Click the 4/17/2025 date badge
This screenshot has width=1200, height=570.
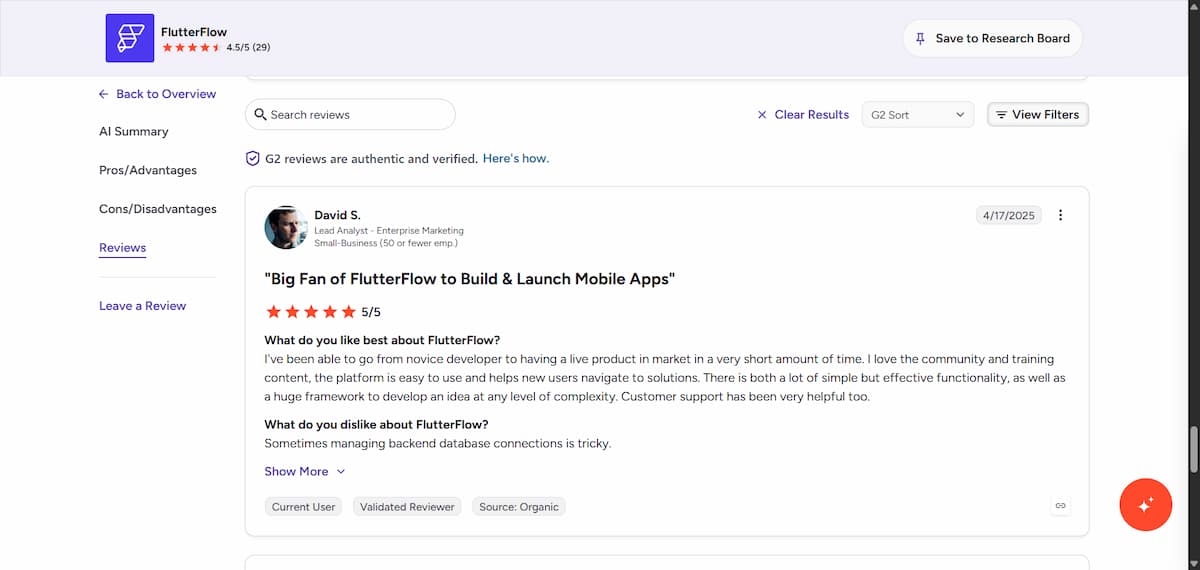point(1009,215)
